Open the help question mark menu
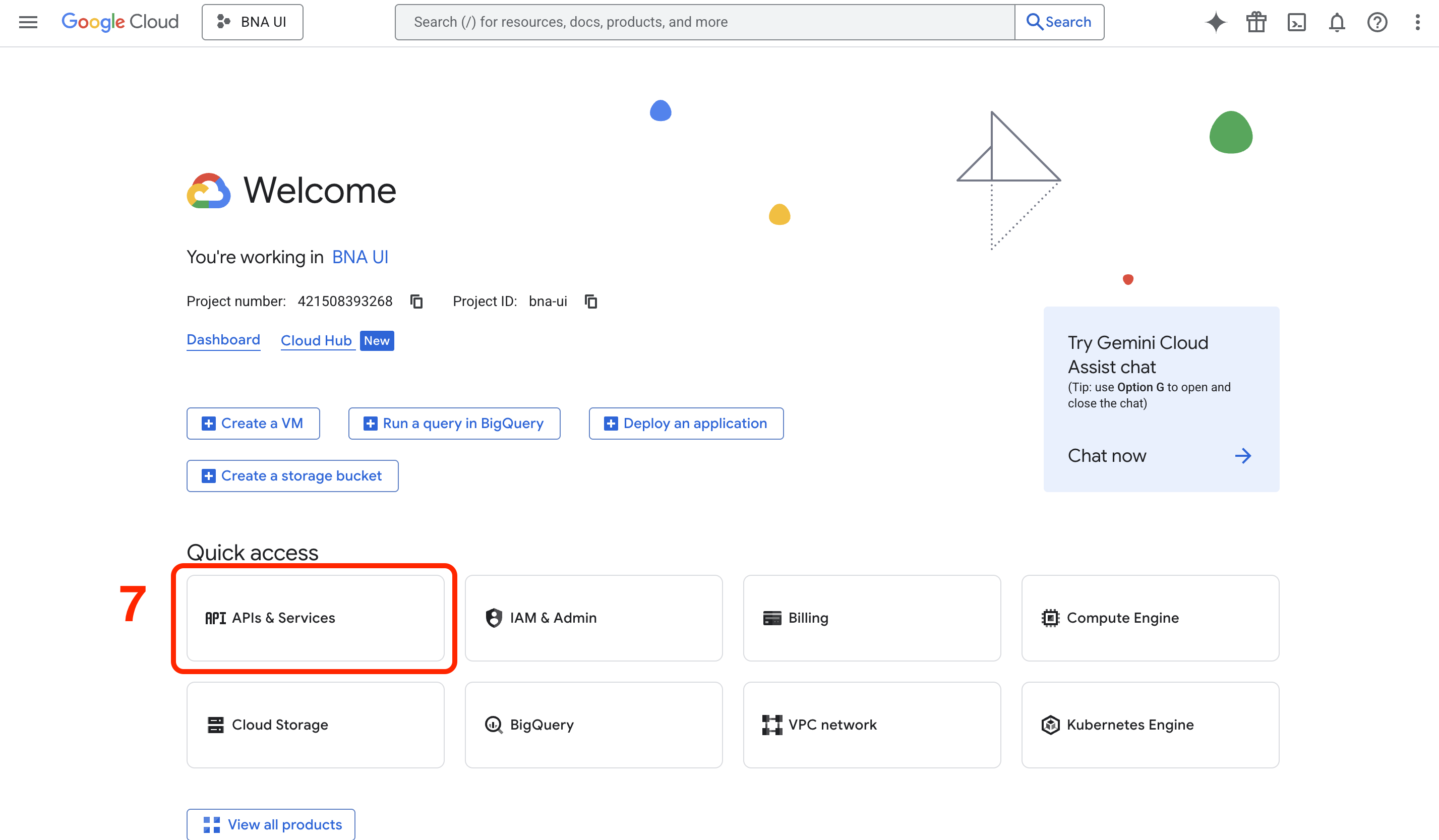 click(1377, 22)
